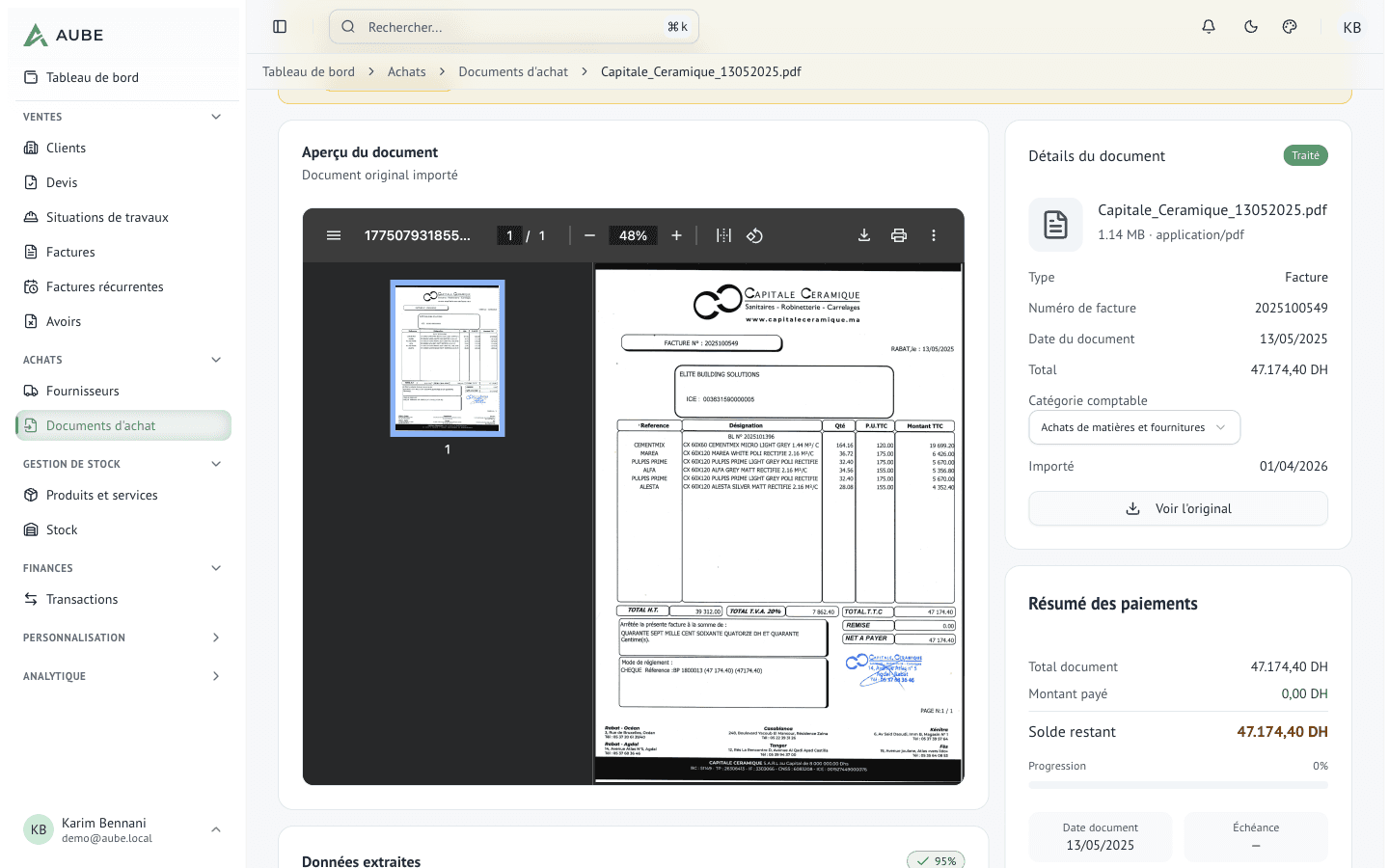Viewport: 1389px width, 868px height.
Task: Click Capitale_Ceramique_13052025.pdf breadcrumb
Action: pyautogui.click(x=700, y=71)
